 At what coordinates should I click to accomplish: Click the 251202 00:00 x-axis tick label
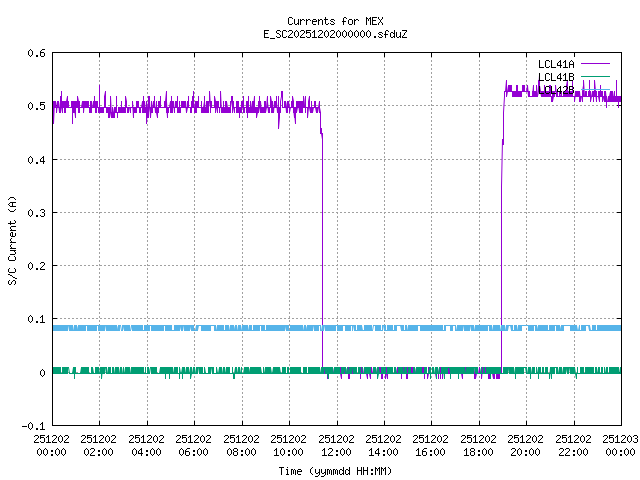(x=52, y=445)
